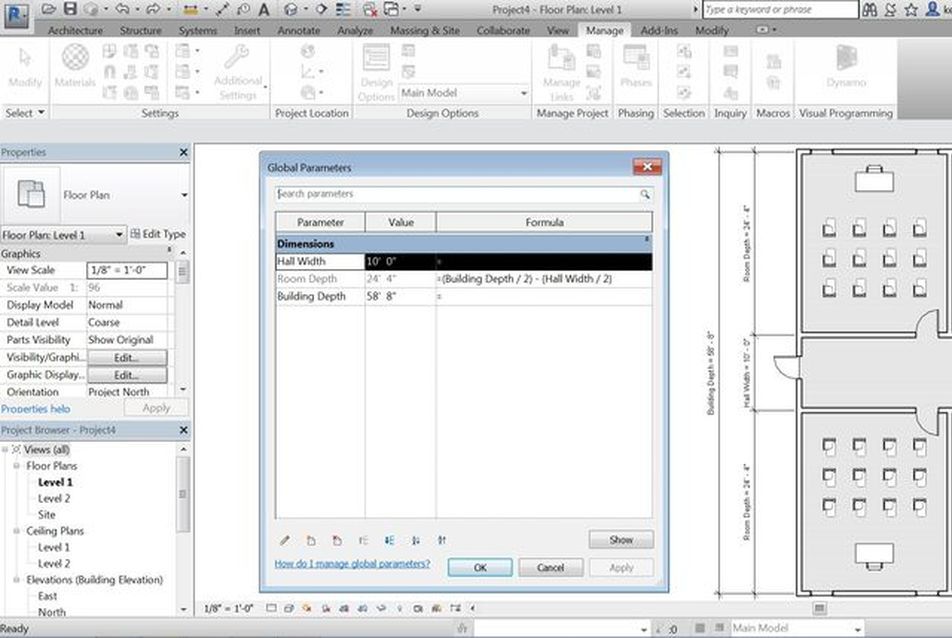This screenshot has width=952, height=638.
Task: Click Sort parameters ascending icon in dialog
Action: tap(415, 540)
